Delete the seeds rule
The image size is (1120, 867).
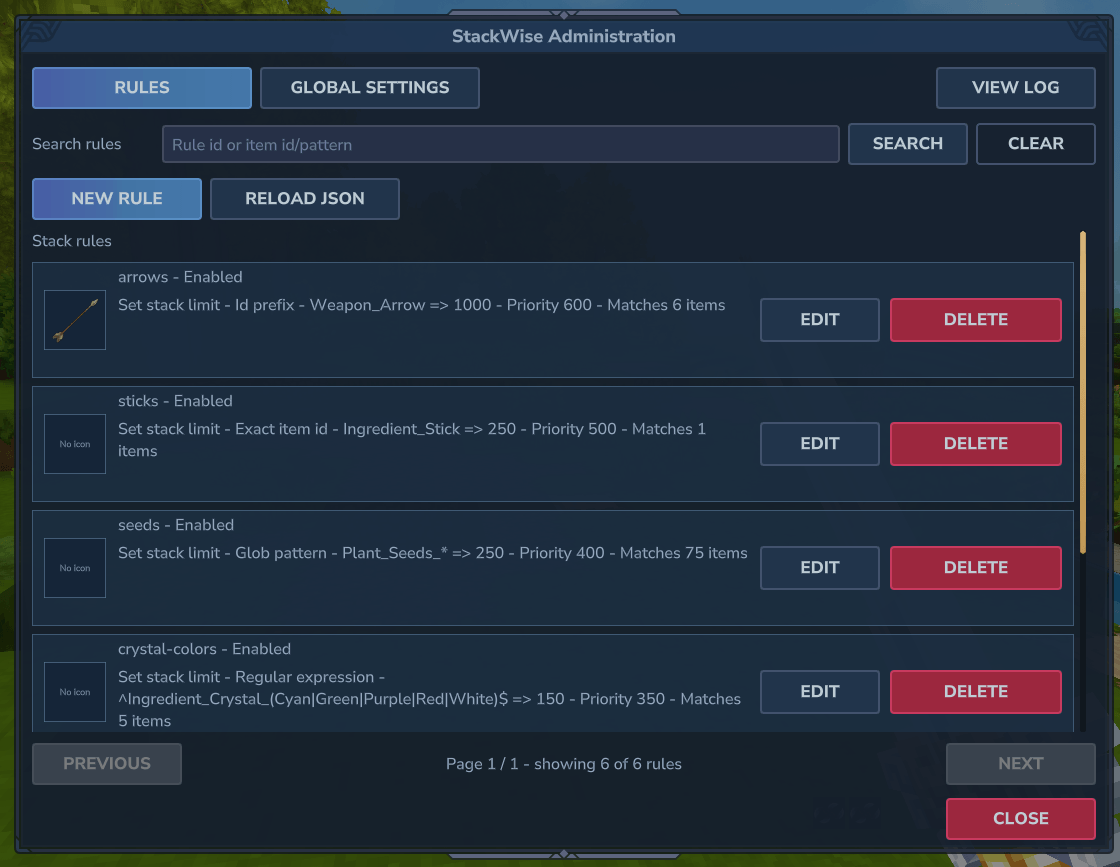click(x=975, y=568)
